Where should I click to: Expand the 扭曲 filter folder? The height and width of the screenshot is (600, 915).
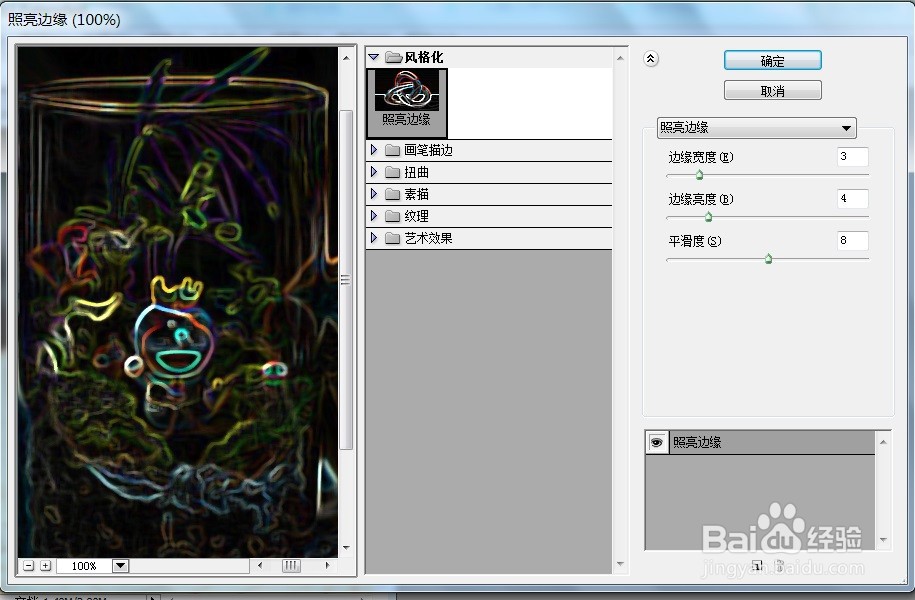coord(374,172)
